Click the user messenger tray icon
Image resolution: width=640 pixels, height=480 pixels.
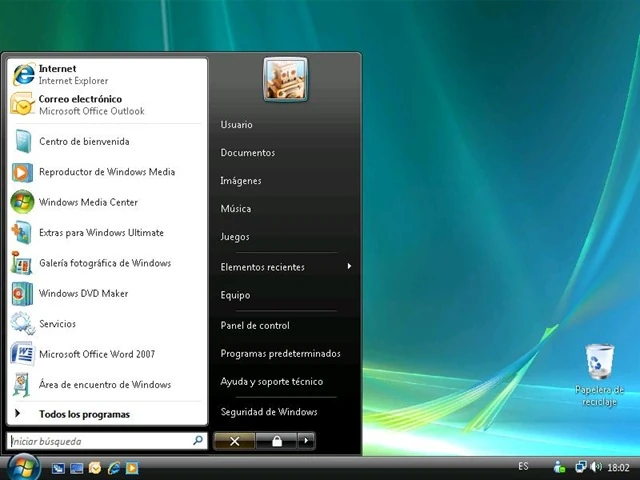coord(559,467)
